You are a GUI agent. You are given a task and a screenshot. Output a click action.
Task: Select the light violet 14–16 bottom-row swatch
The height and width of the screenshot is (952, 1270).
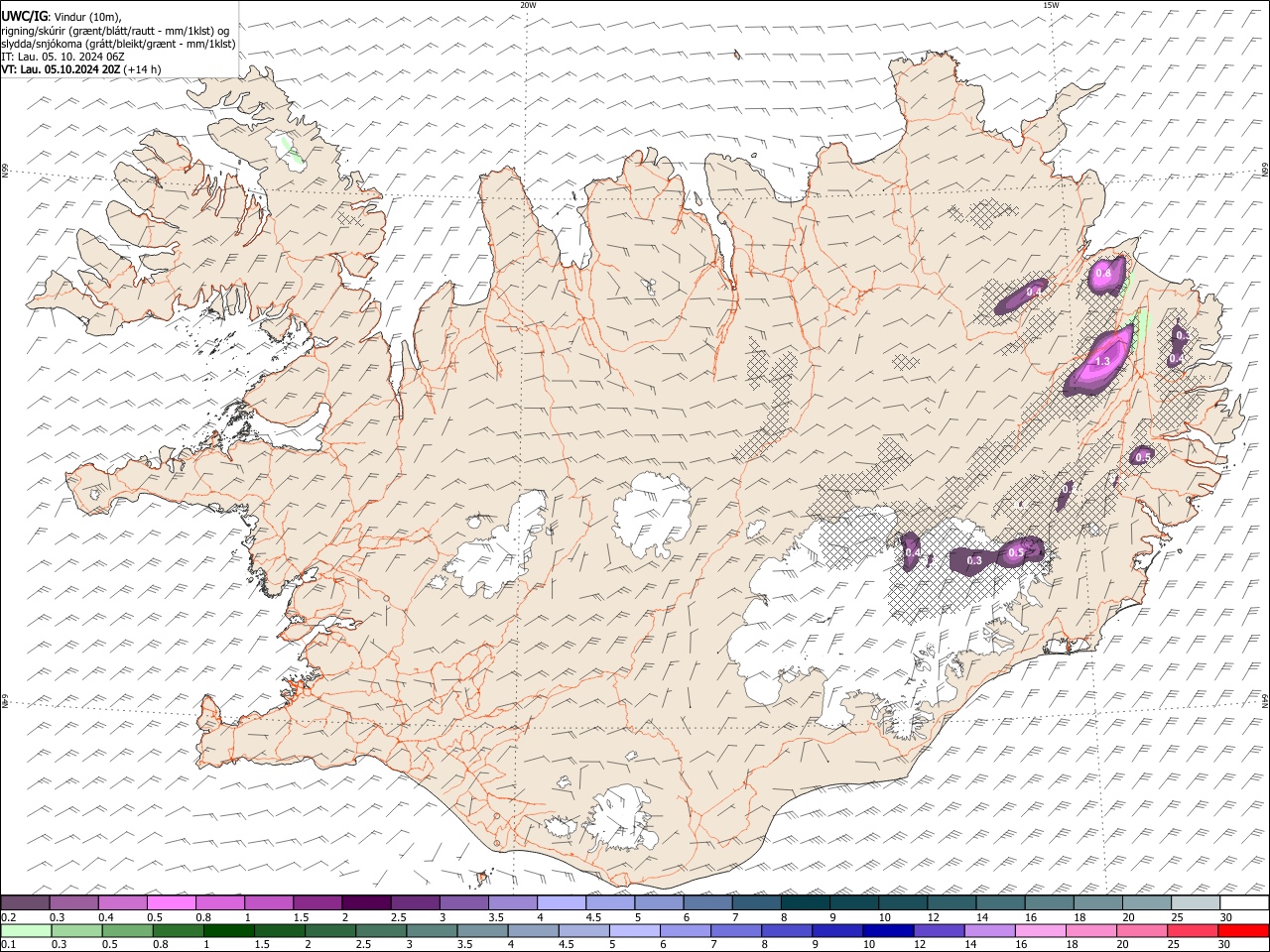pyautogui.click(x=988, y=930)
